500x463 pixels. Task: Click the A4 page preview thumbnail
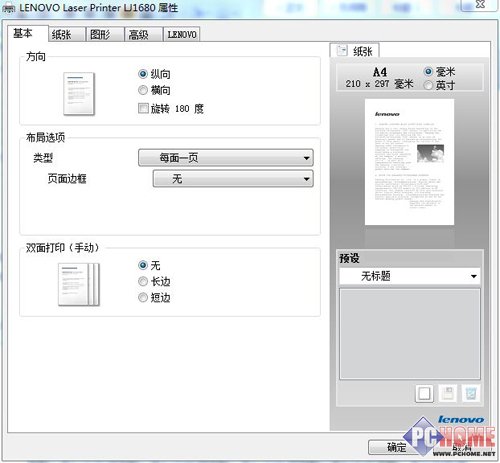[409, 162]
